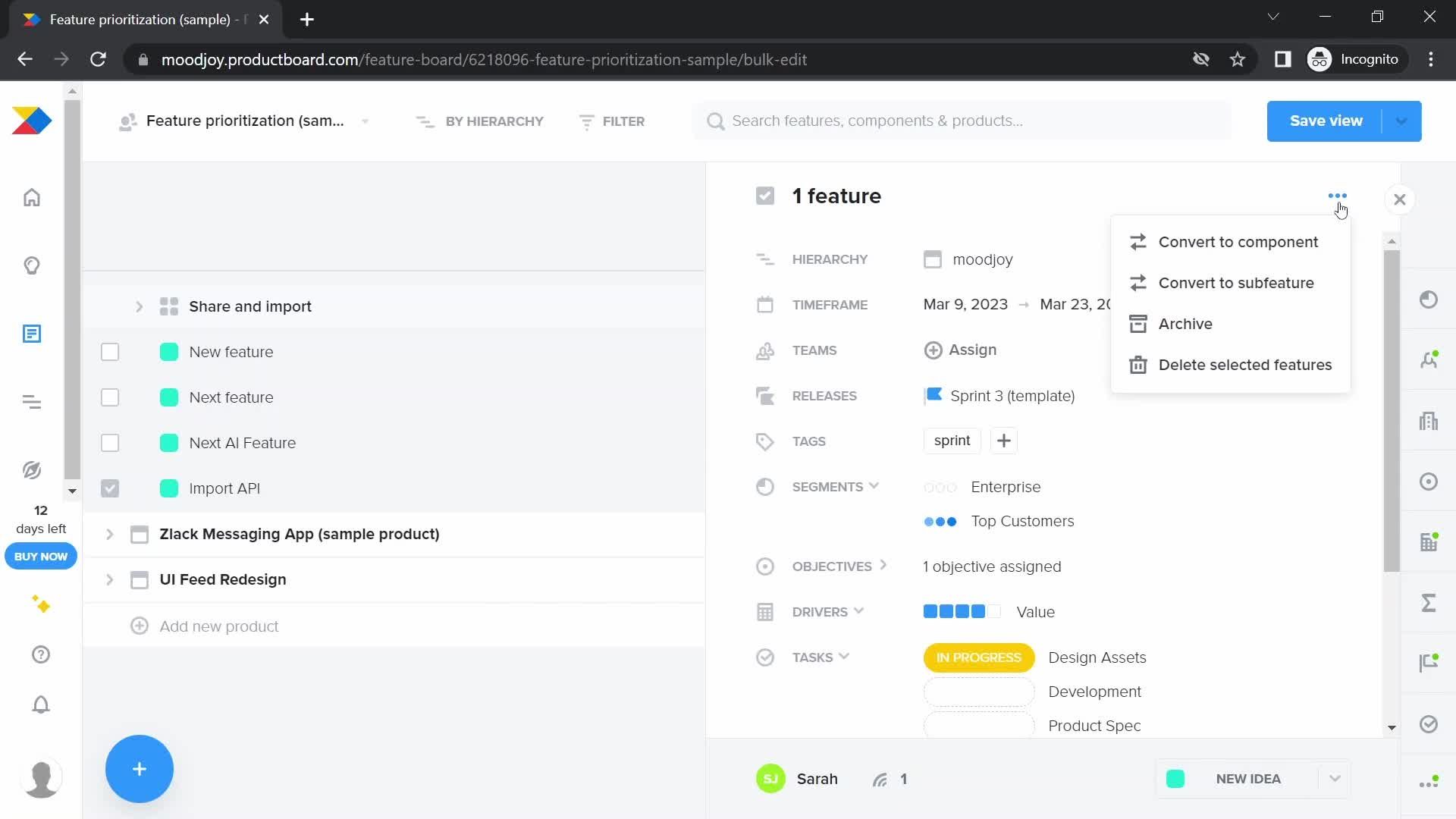
Task: Open the grid building icon with green dot
Action: tap(1429, 542)
